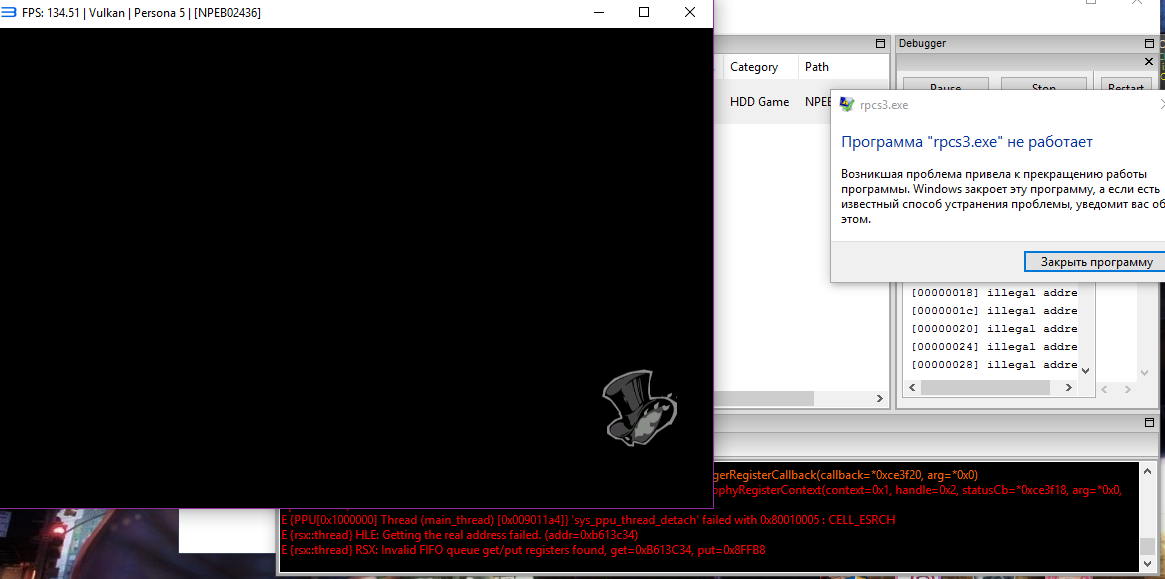
Task: Float the log panel using its dock icon
Action: (1149, 423)
